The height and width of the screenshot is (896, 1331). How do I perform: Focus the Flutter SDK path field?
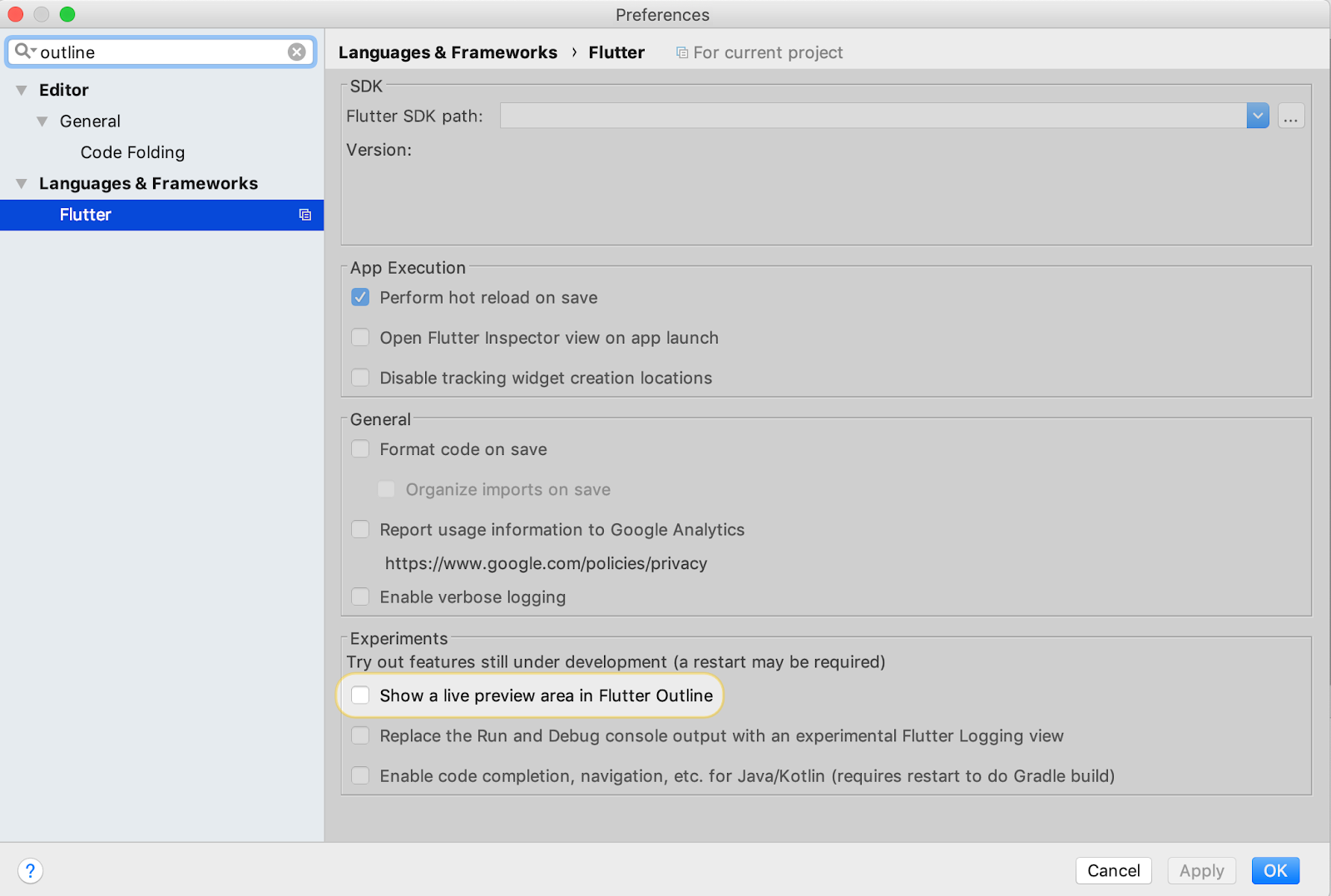873,116
